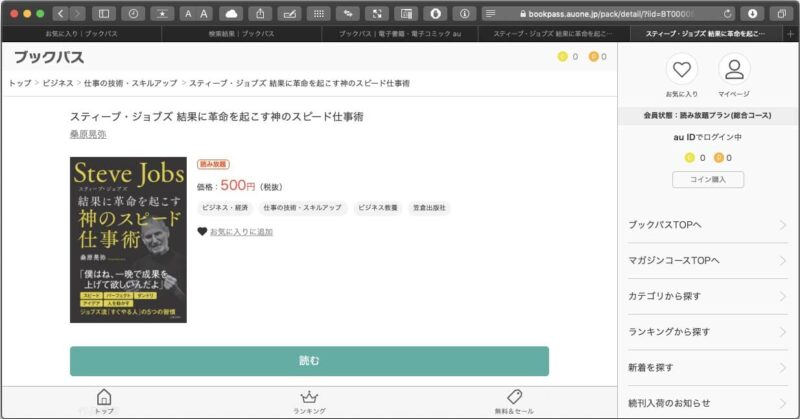This screenshot has height=419, width=800.
Task: Increase text size with large A
Action: [204, 14]
